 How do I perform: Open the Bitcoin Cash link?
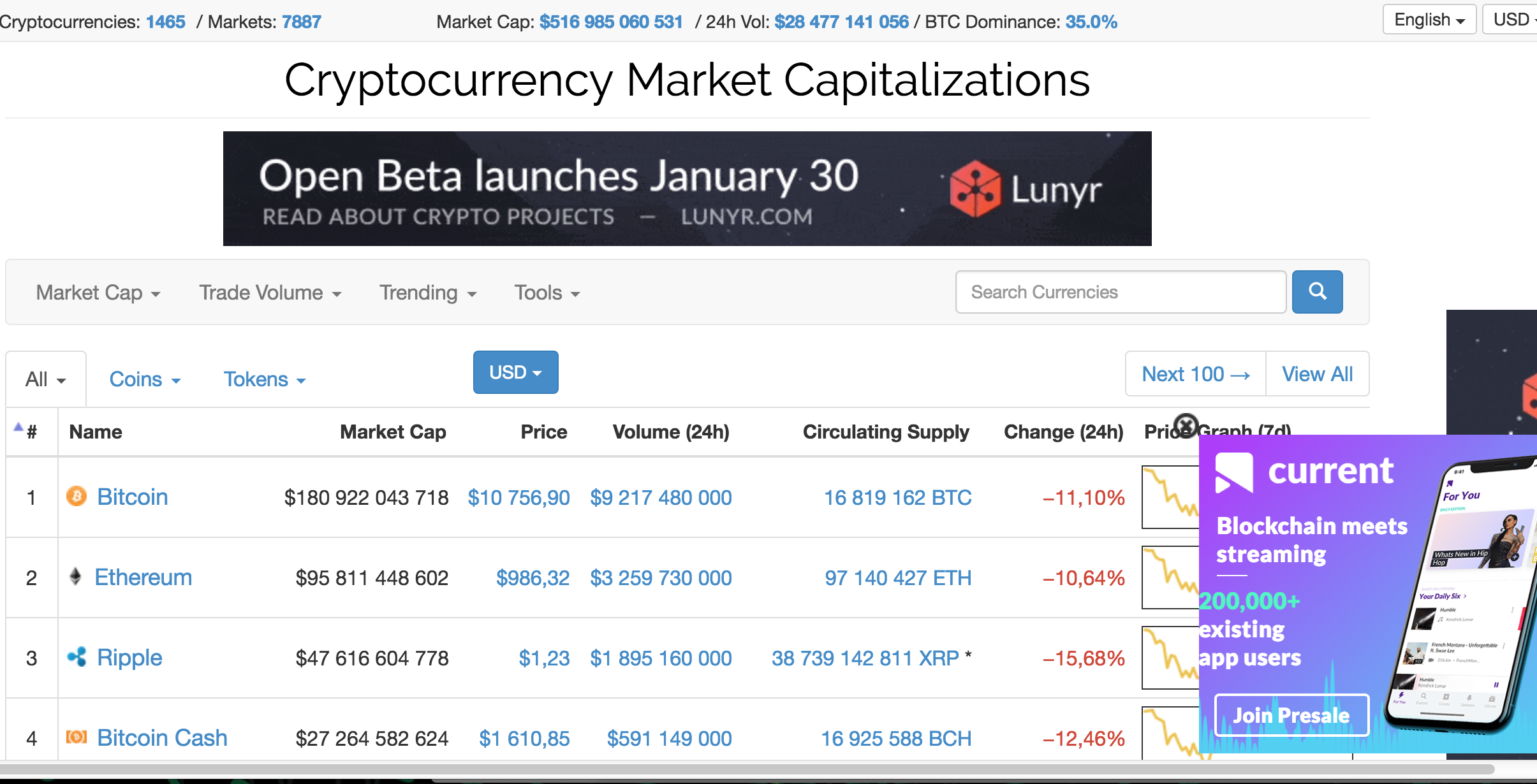pos(162,737)
